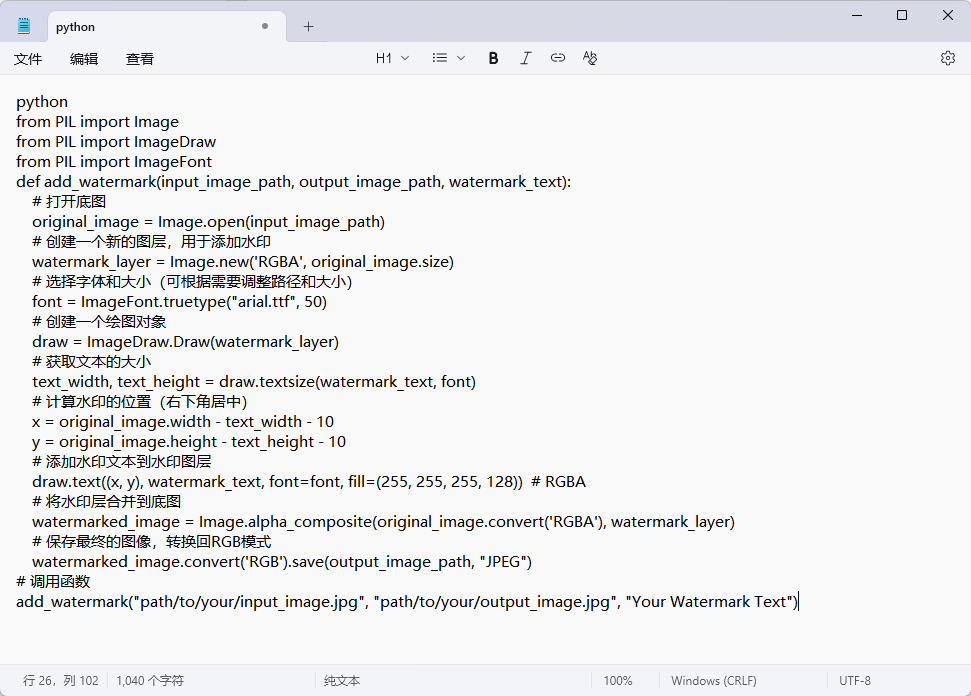Toggle italic formatting
The height and width of the screenshot is (696, 971).
pyautogui.click(x=525, y=58)
